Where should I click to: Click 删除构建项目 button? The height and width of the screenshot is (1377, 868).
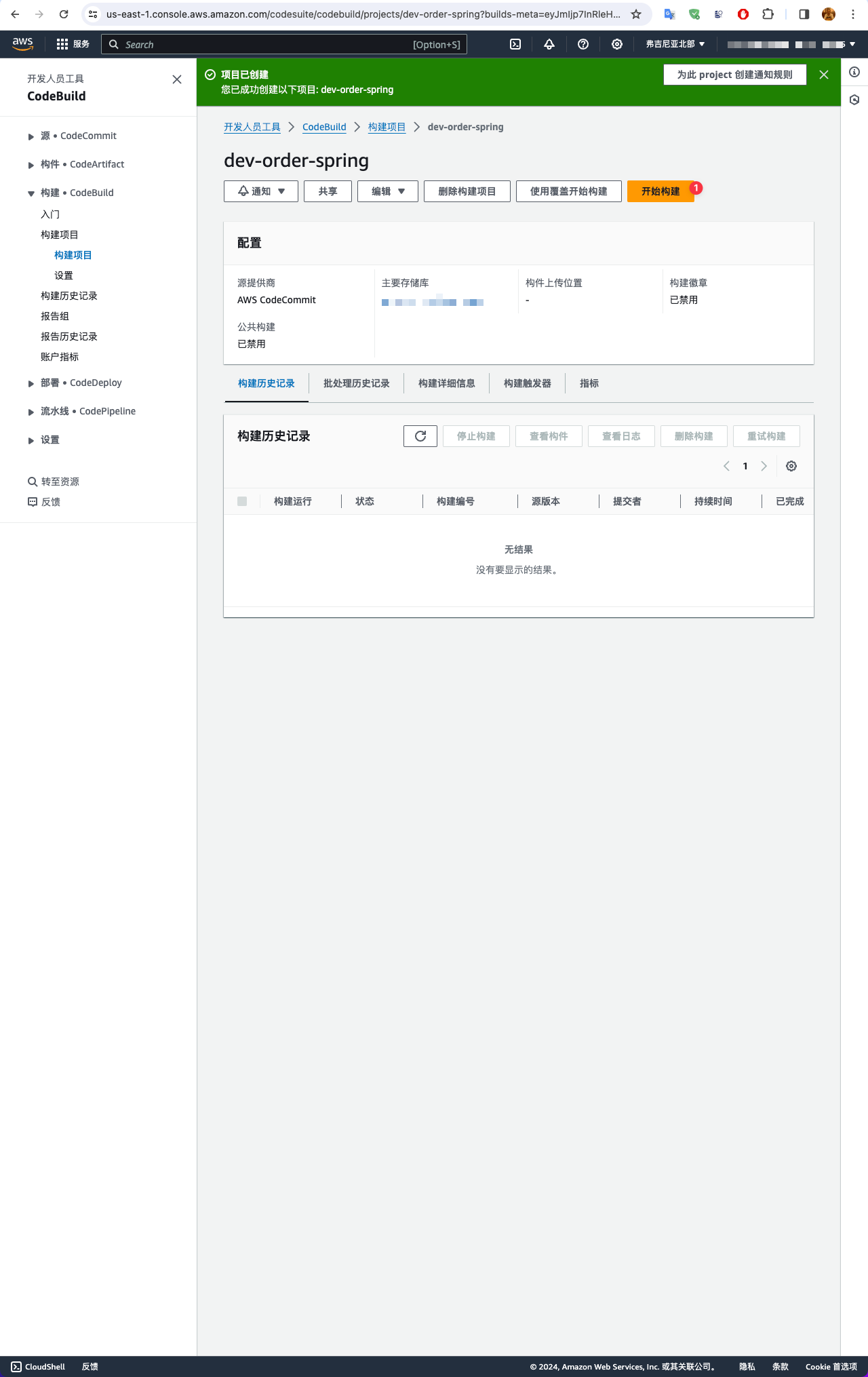coord(467,191)
